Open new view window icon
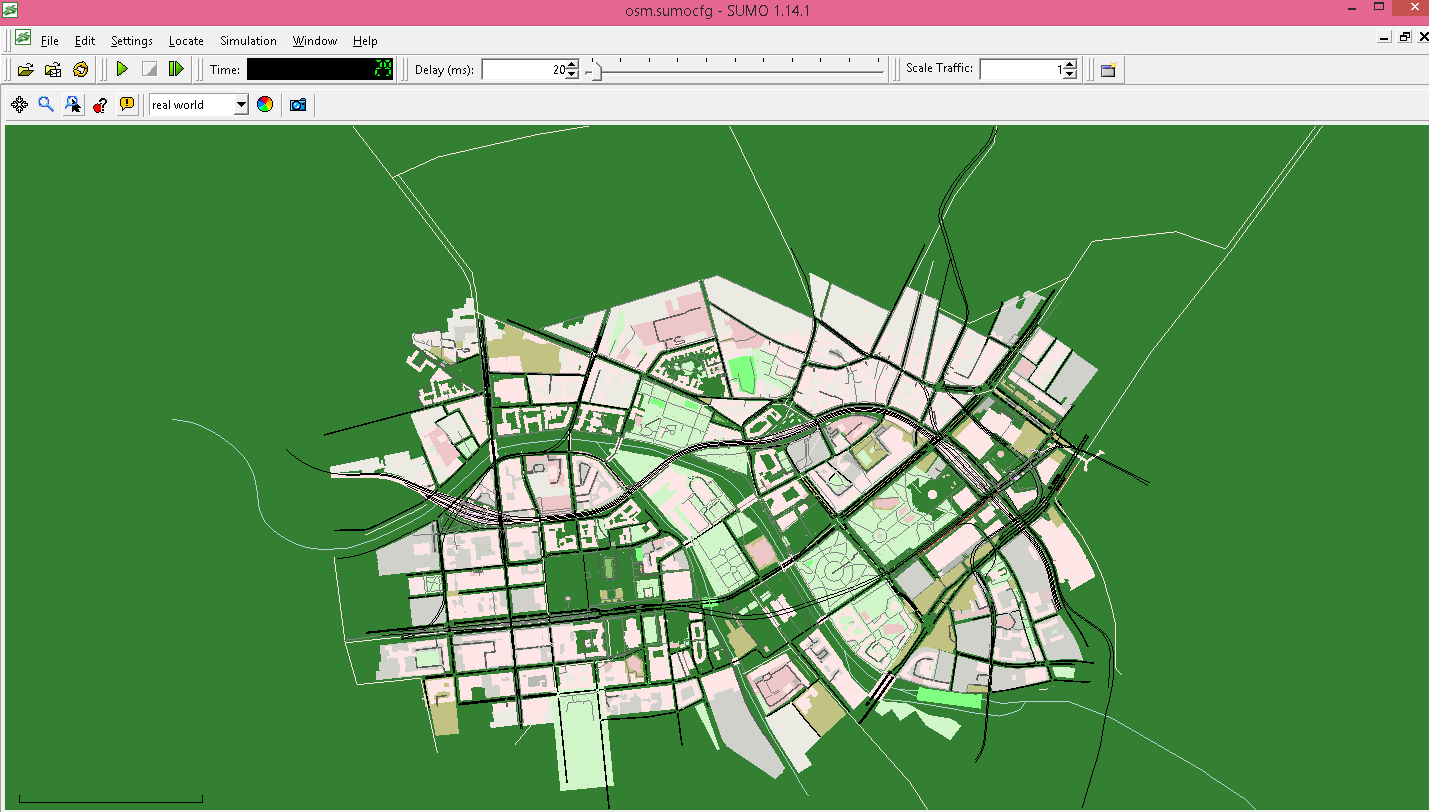The height and width of the screenshot is (812, 1429). [x=1108, y=69]
